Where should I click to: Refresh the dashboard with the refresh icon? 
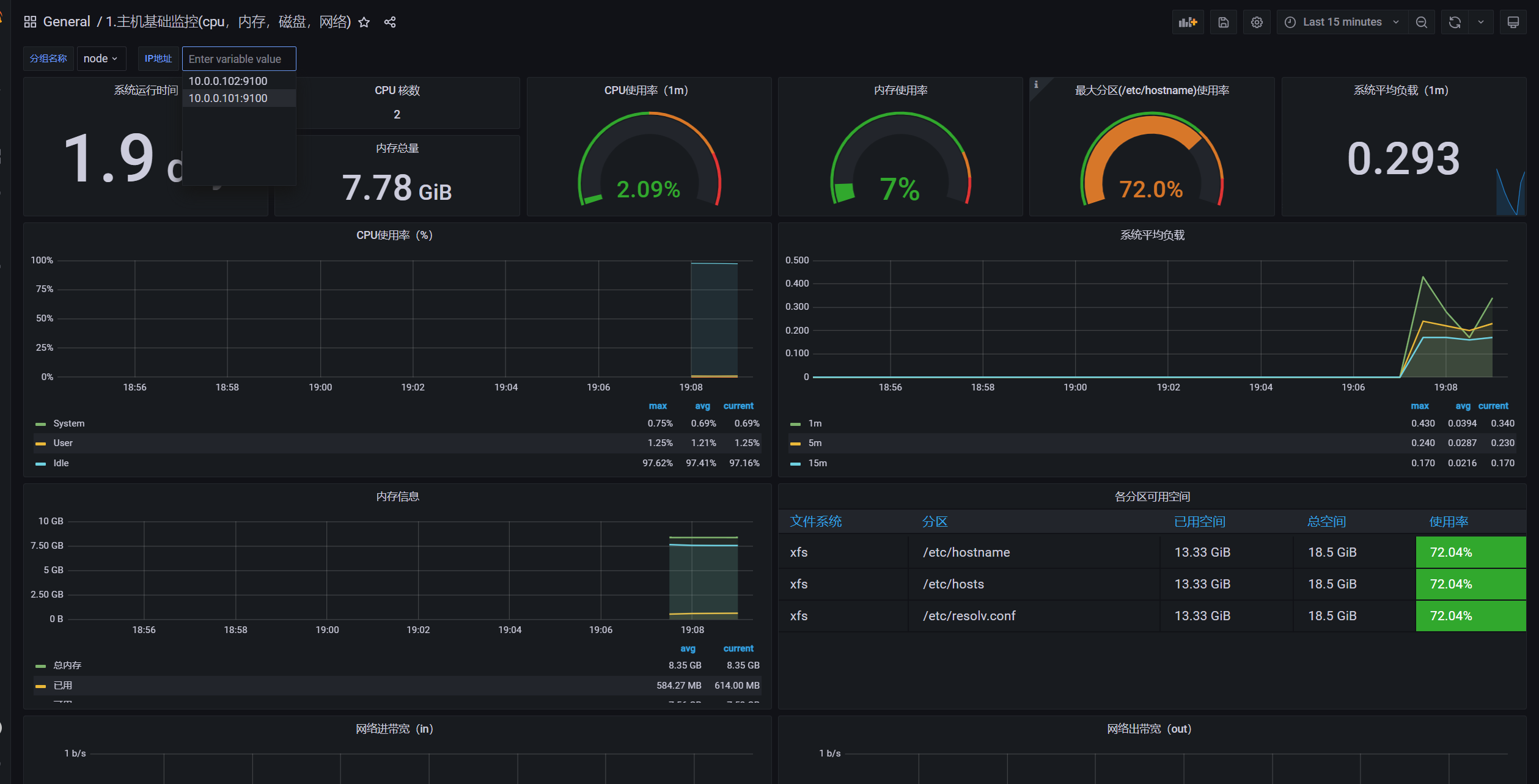tap(1455, 22)
